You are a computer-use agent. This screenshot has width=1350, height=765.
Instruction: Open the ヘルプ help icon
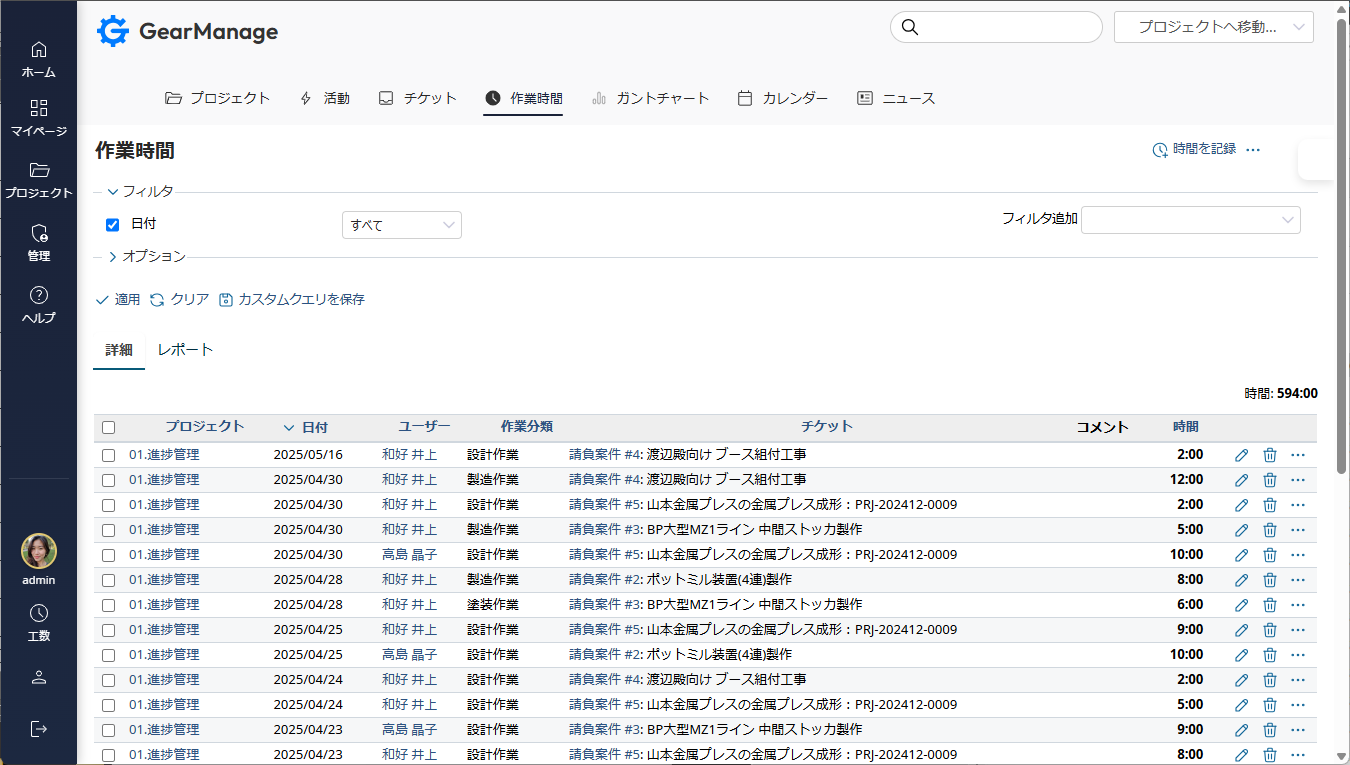coord(38,296)
